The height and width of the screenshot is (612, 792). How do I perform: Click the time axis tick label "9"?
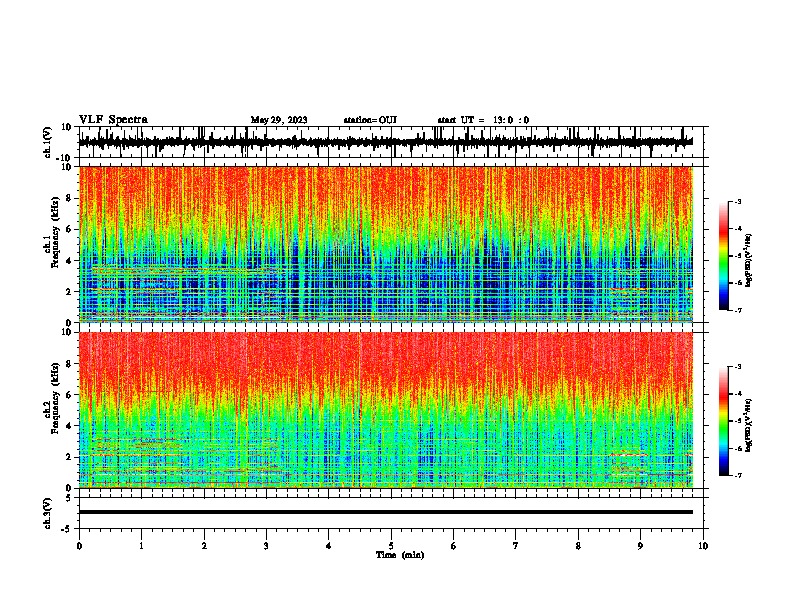tap(640, 546)
